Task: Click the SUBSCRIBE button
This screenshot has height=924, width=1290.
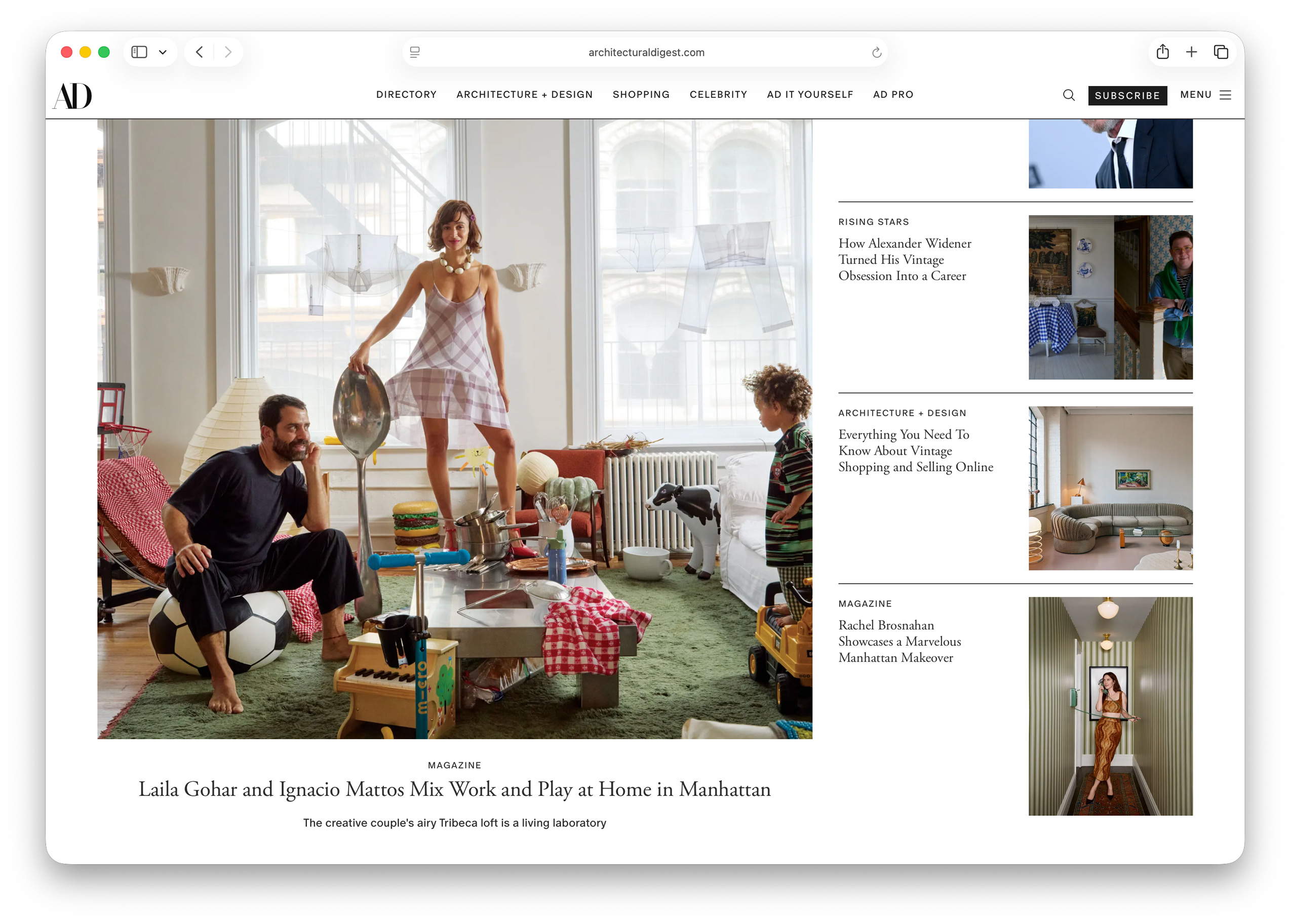Action: 1127,96
